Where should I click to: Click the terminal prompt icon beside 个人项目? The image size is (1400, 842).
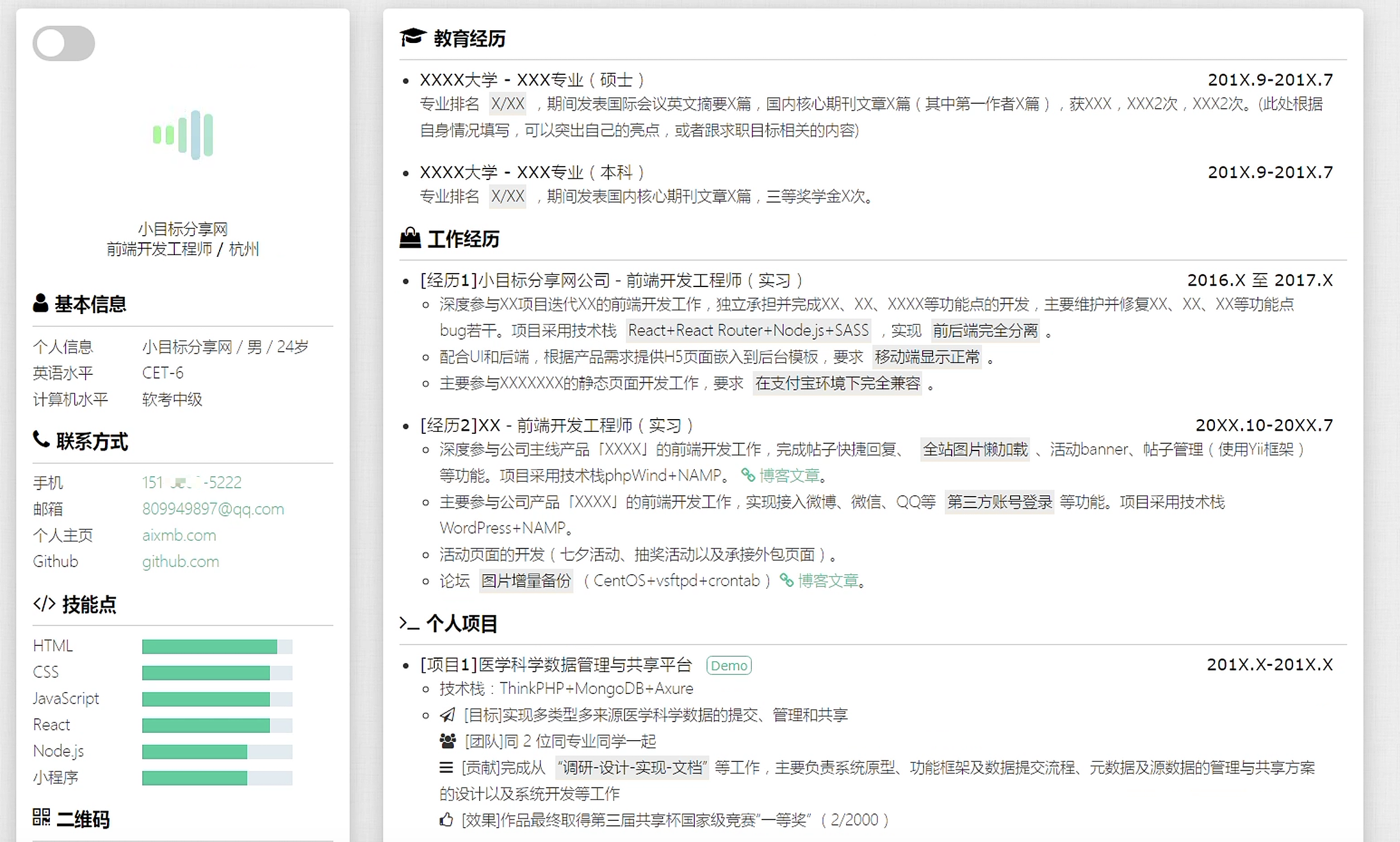click(x=409, y=623)
